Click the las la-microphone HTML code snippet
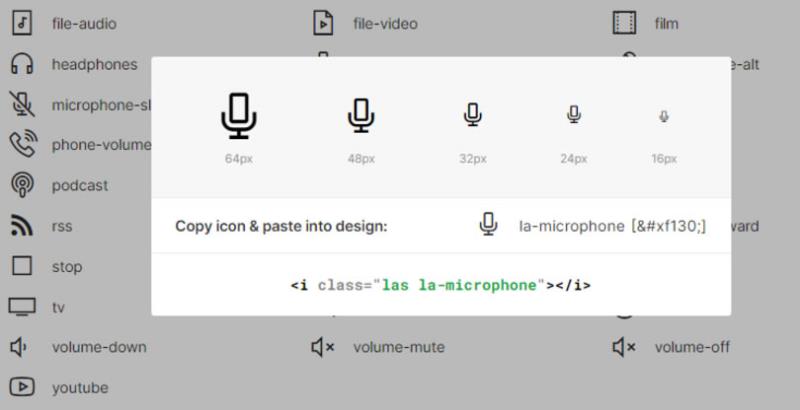 441,285
